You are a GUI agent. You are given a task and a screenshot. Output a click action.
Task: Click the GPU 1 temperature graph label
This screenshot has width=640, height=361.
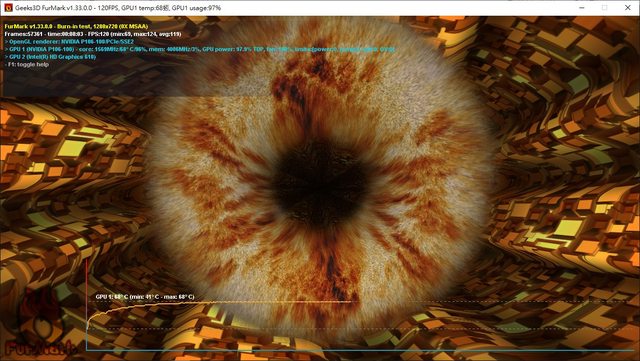(145, 297)
